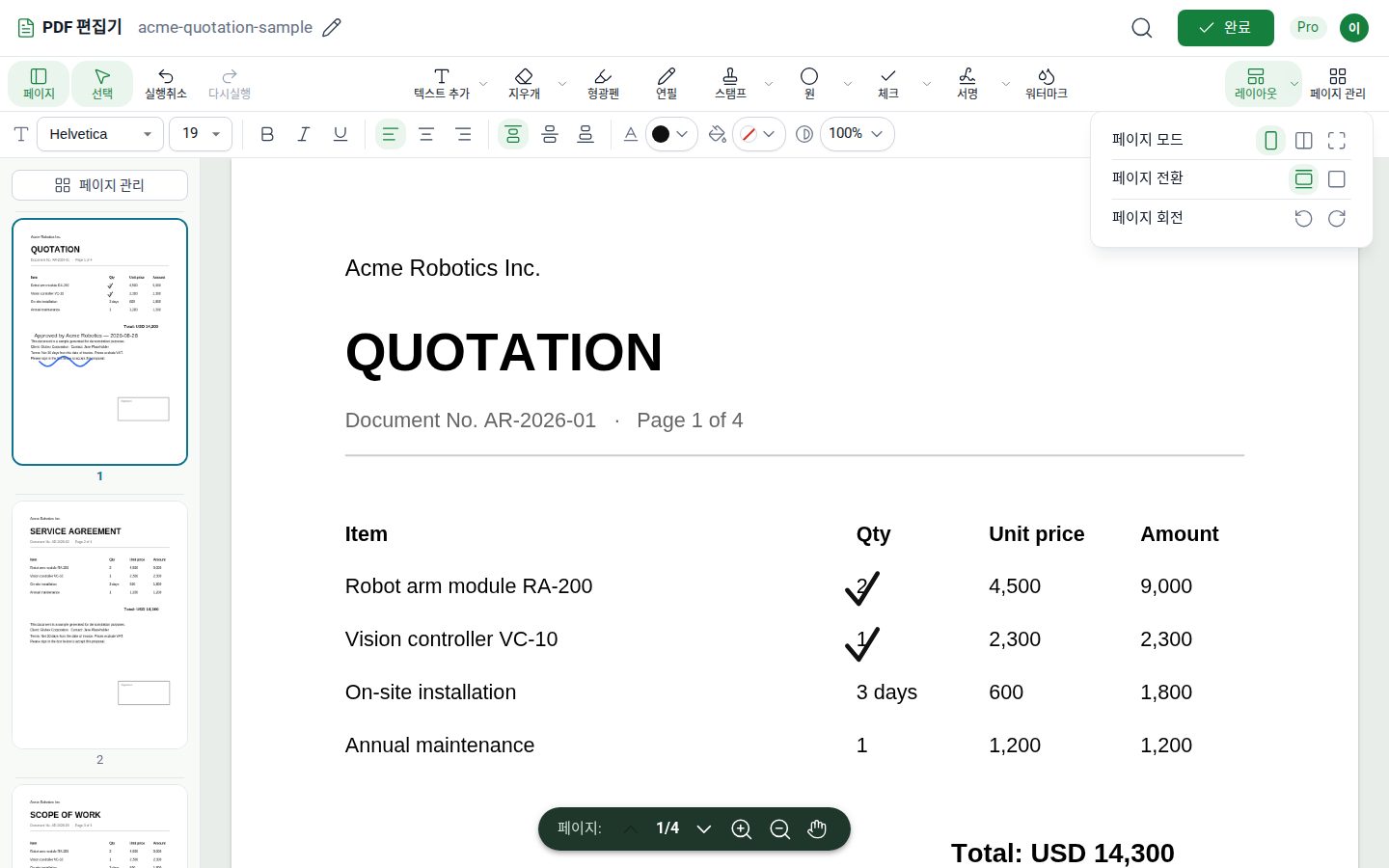
Task: Undo with the 실행취소 button
Action: pyautogui.click(x=166, y=84)
